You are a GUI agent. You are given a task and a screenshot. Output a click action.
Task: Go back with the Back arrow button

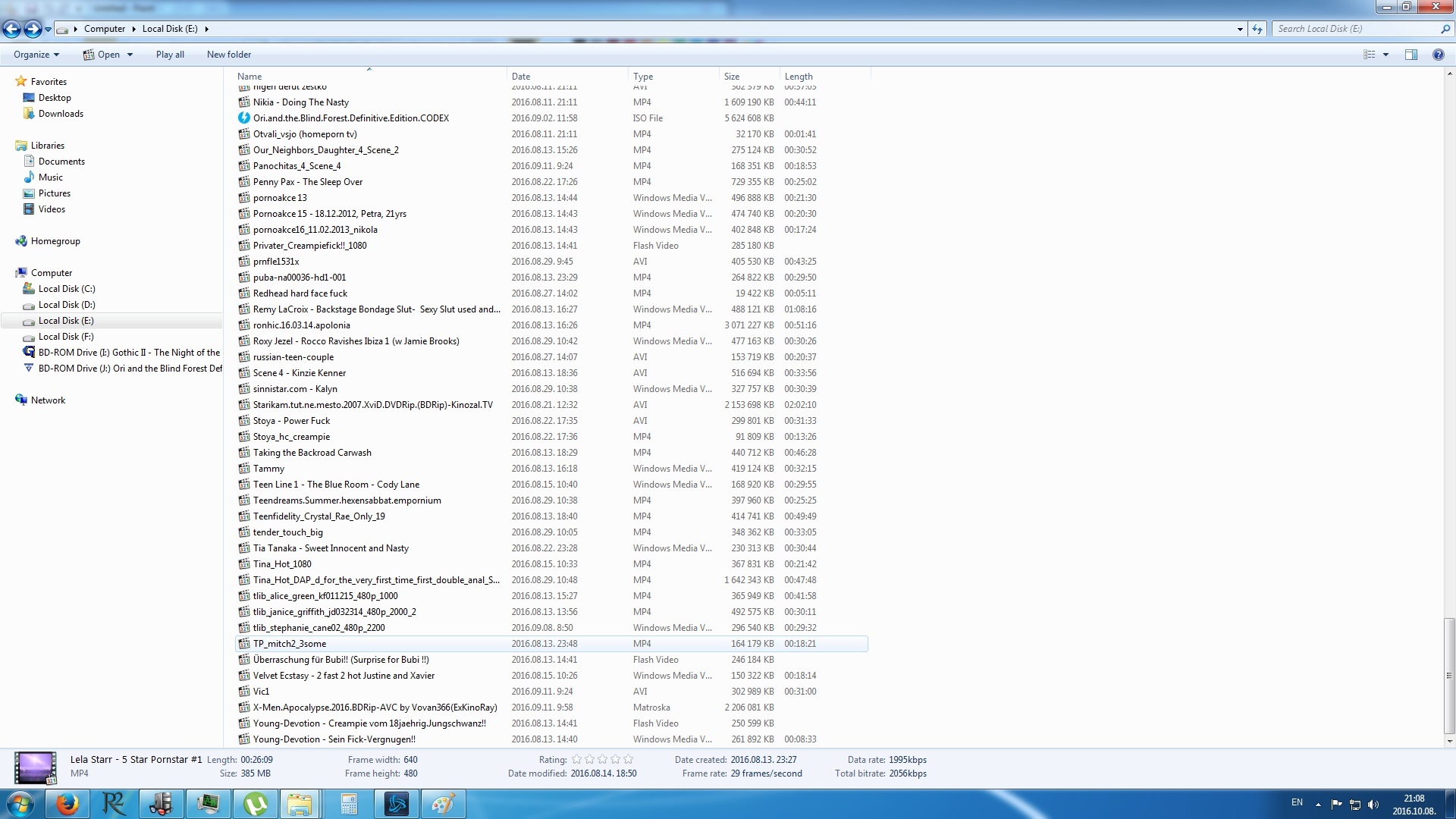point(11,29)
